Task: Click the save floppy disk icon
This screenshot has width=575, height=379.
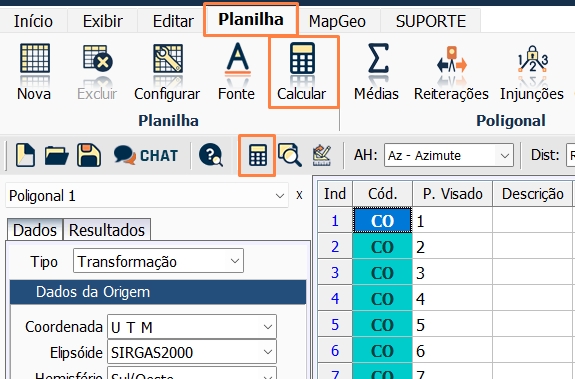Action: (x=89, y=155)
